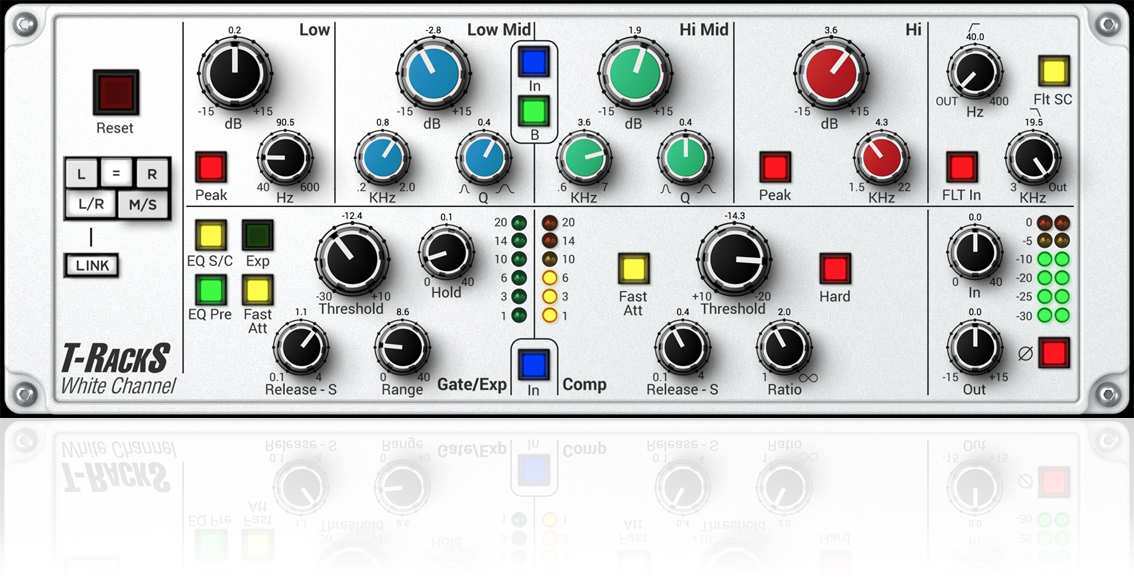Viewport: 1134px width, 580px height.
Task: Click the Low Mid KHz frequency knob
Action: (x=383, y=158)
